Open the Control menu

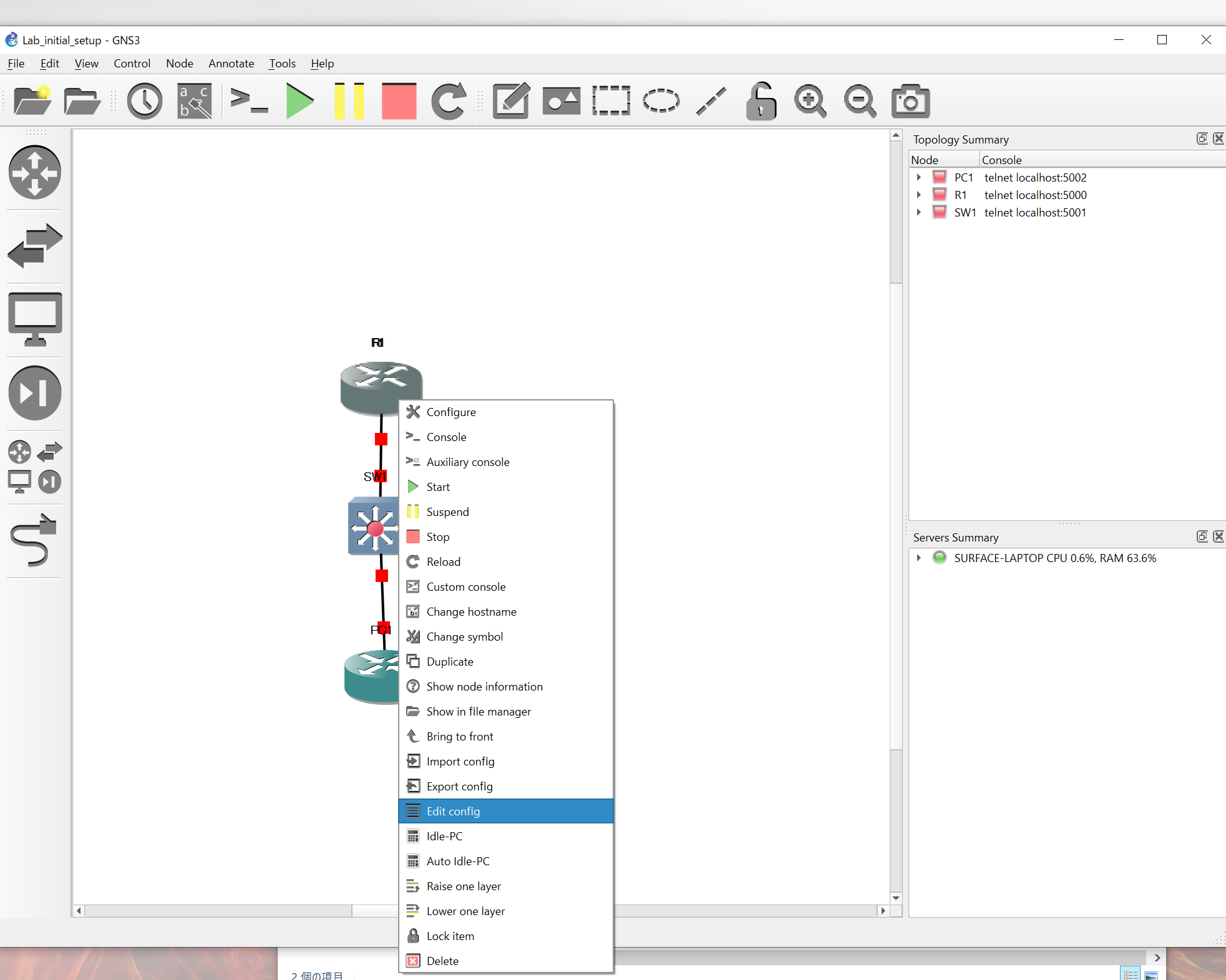coord(132,63)
